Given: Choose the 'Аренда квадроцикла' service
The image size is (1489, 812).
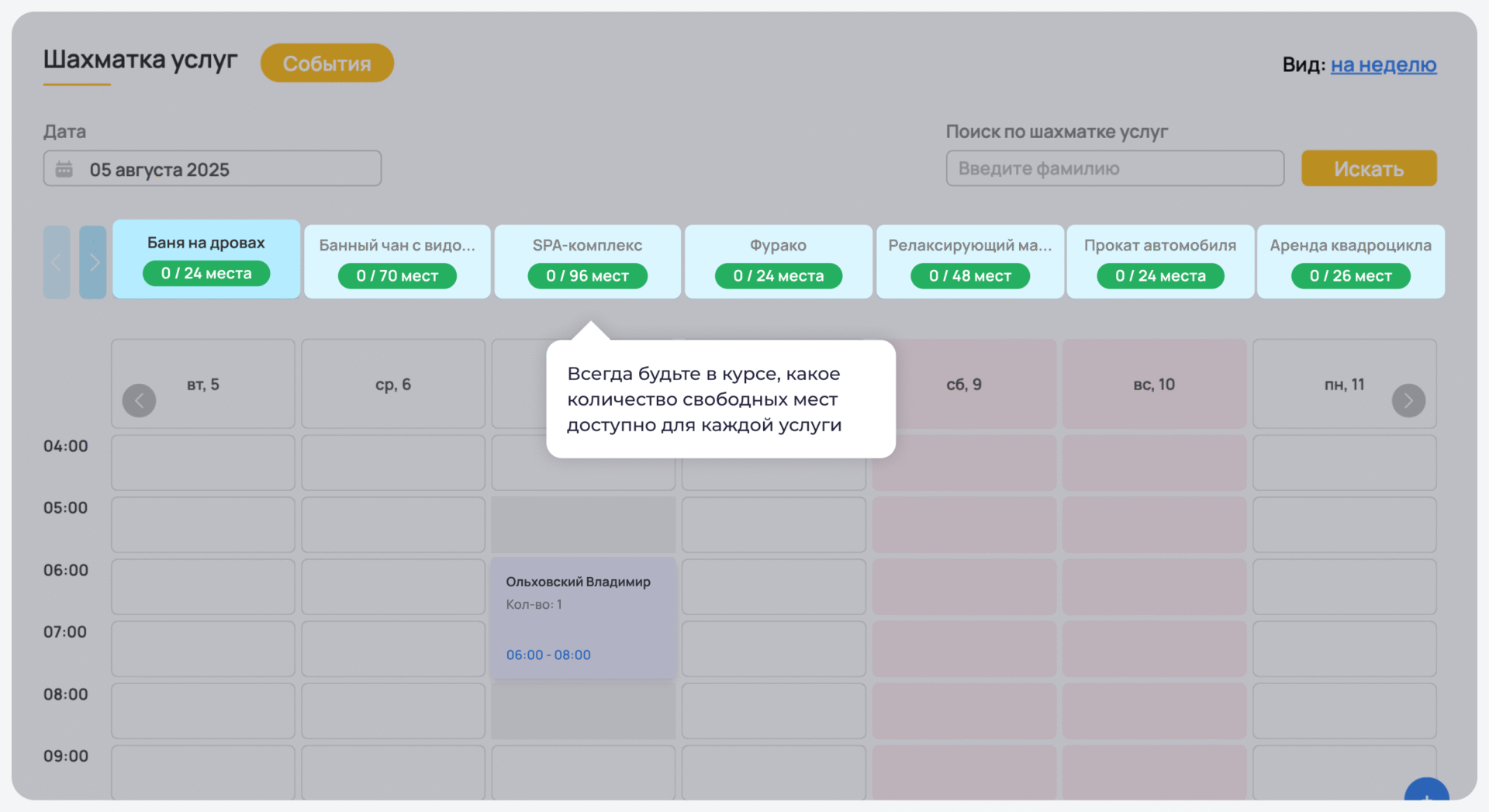Looking at the screenshot, I should [x=1350, y=261].
